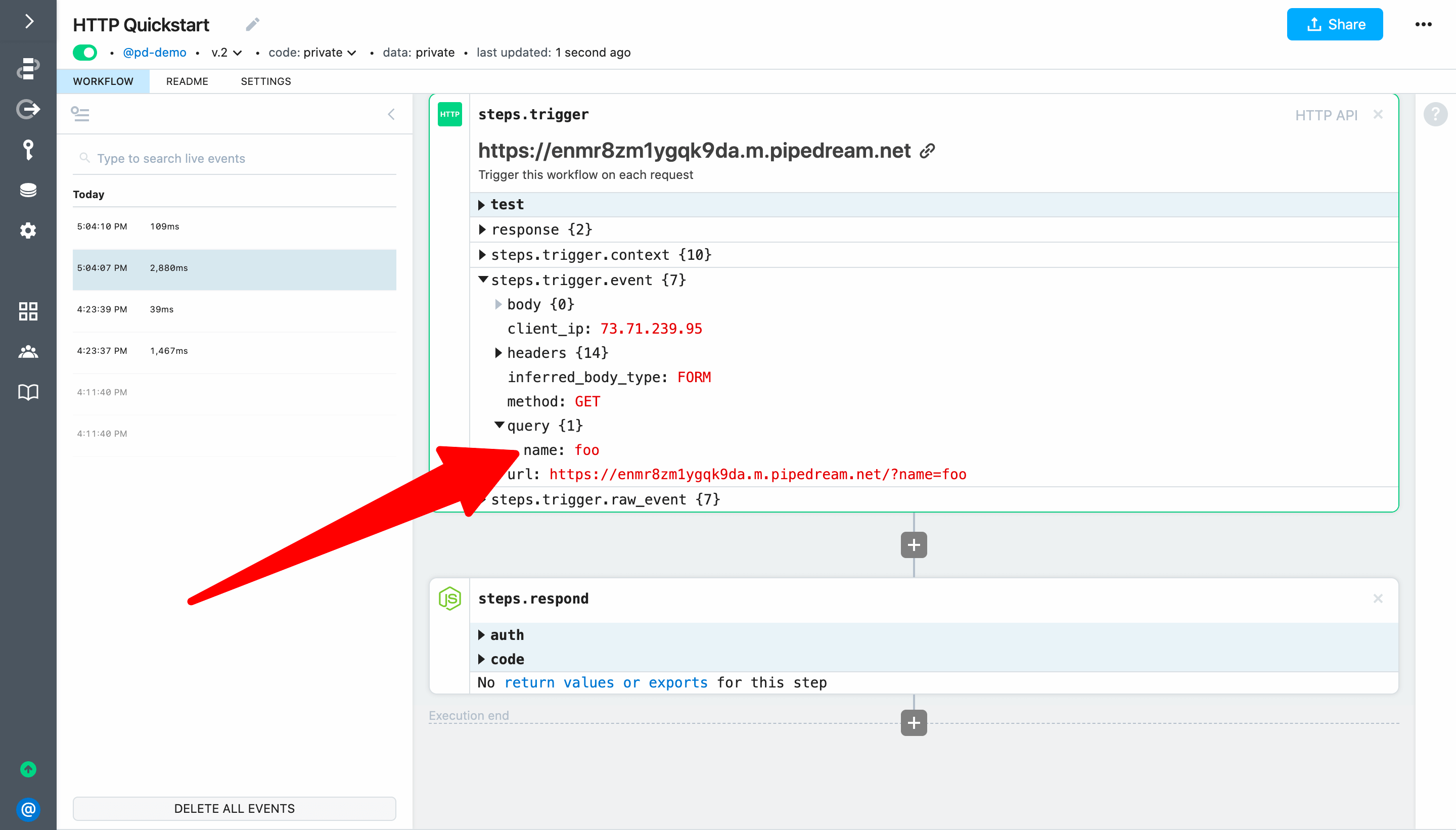Screen dimensions: 1456x830
Task: Click the Share button
Action: (x=1334, y=24)
